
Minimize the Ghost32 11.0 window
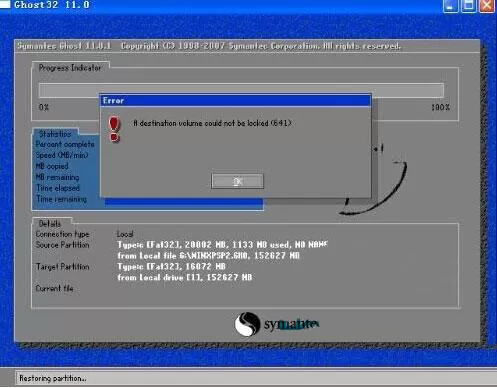coord(450,6)
